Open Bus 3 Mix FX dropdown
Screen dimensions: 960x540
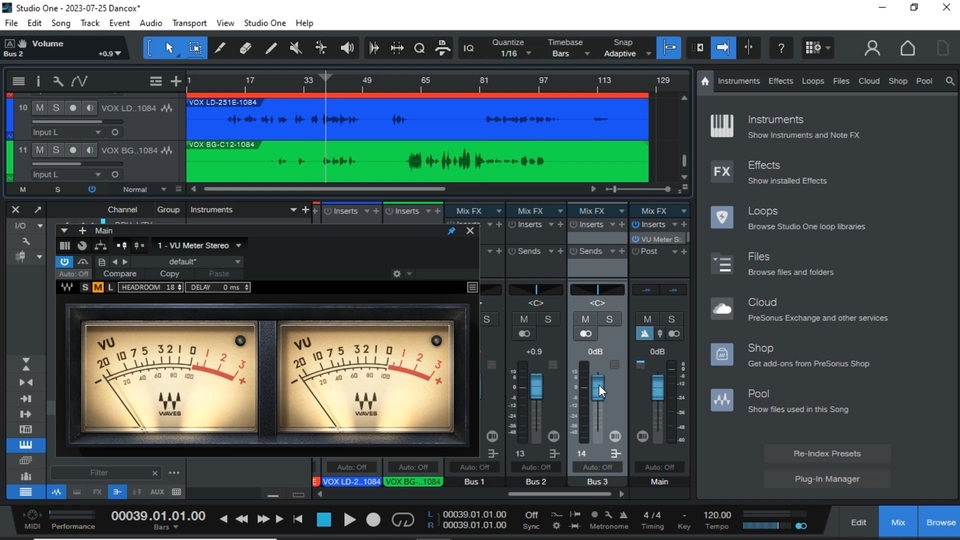click(597, 211)
